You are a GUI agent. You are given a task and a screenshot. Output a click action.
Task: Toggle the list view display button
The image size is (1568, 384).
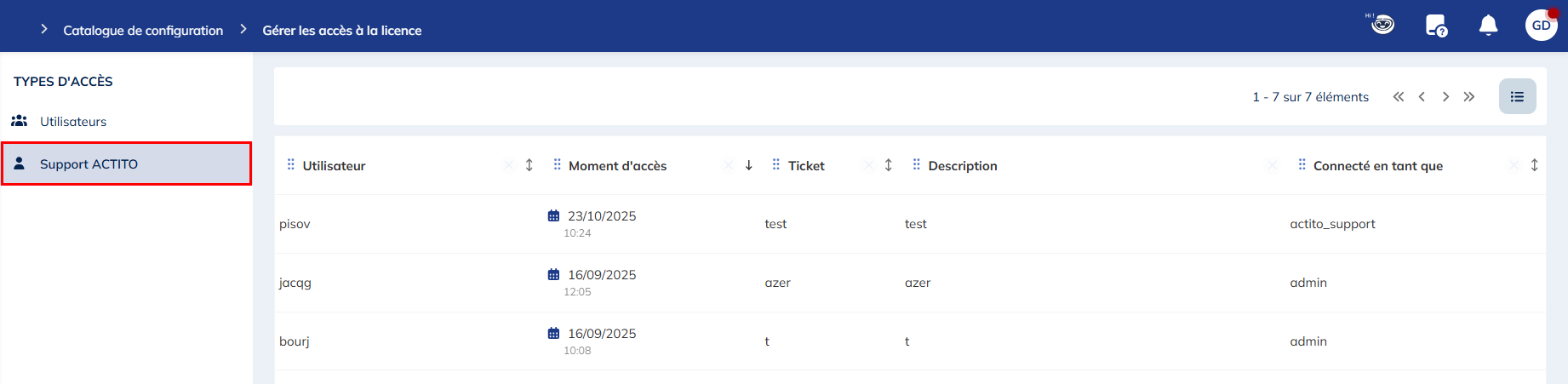click(x=1517, y=97)
